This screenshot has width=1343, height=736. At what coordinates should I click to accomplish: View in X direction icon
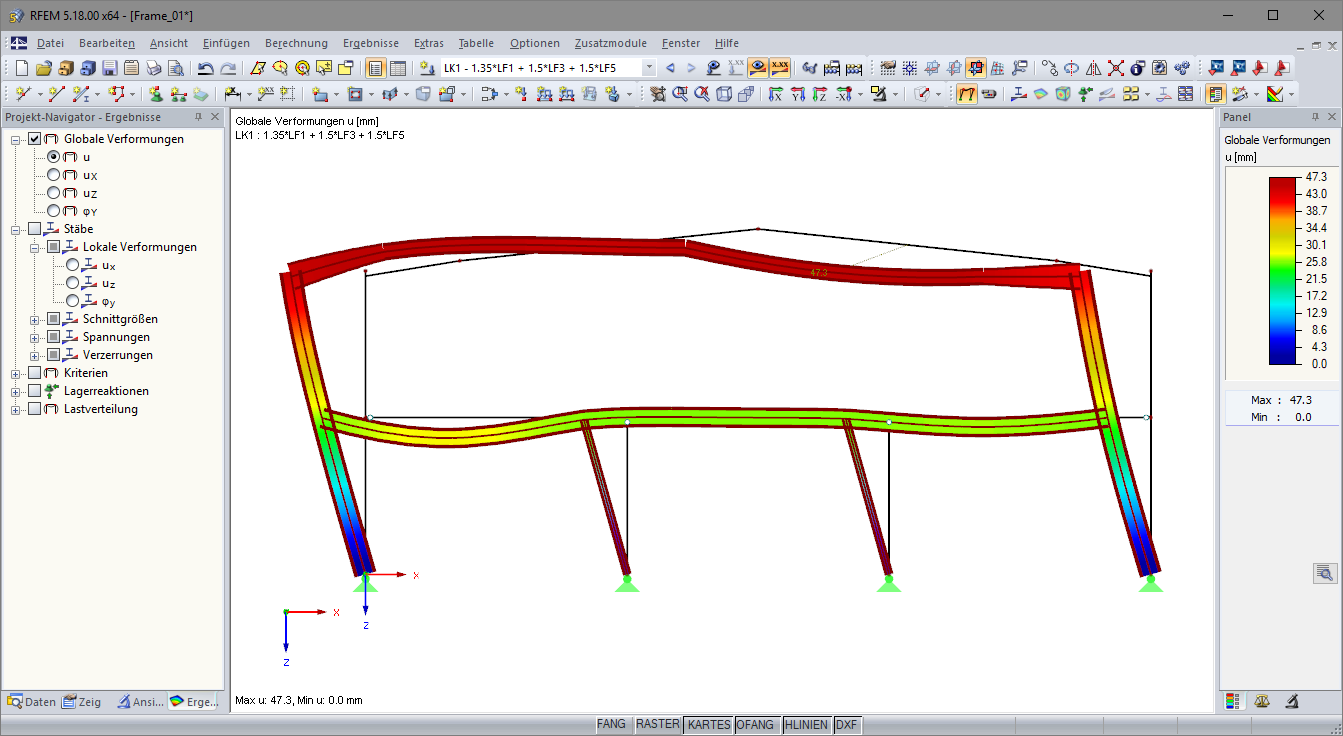pos(776,94)
